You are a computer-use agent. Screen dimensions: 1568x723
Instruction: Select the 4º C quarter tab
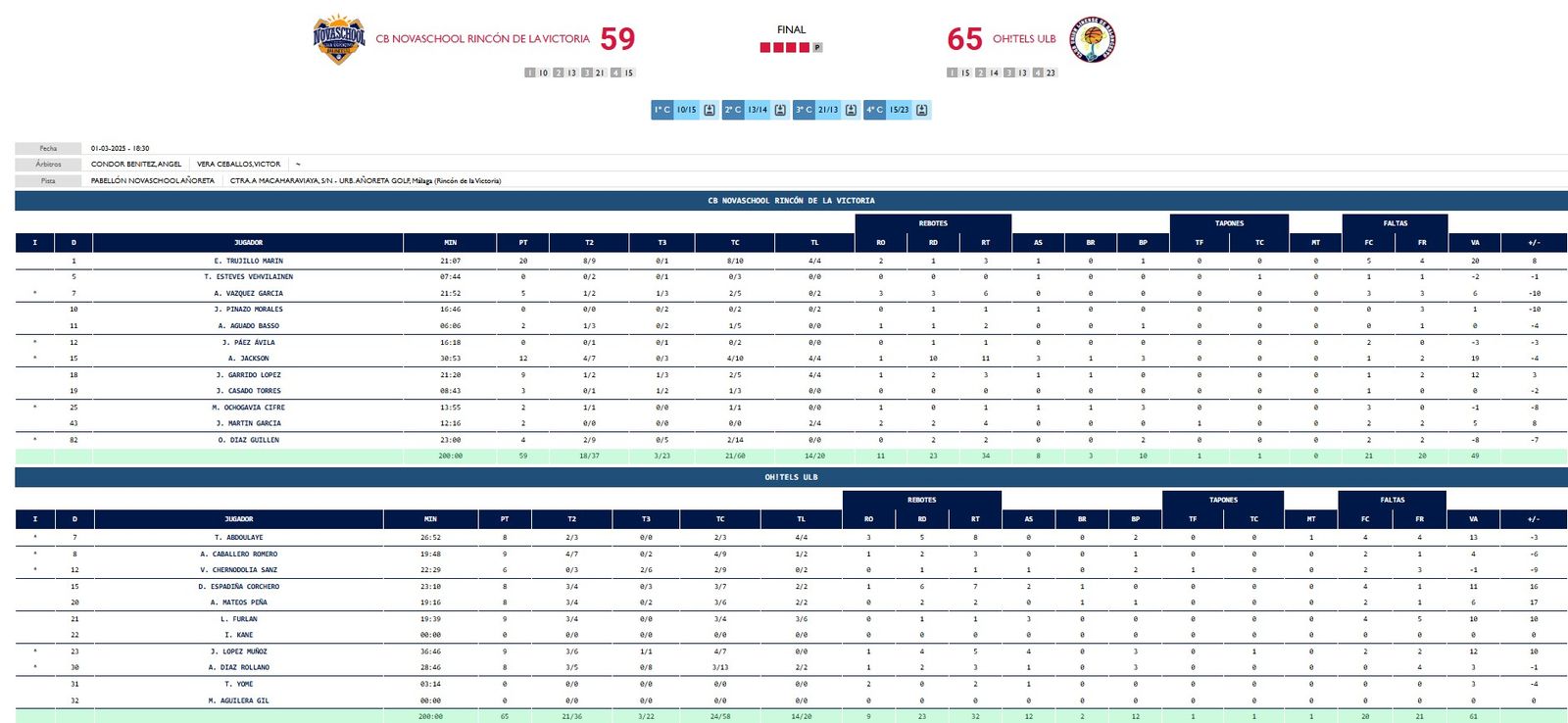pos(875,110)
